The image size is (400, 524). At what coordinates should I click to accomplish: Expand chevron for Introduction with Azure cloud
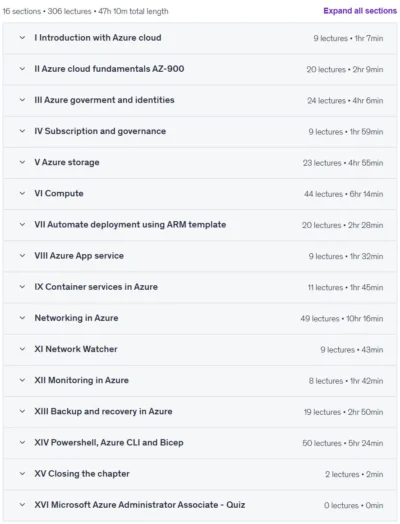(22, 38)
